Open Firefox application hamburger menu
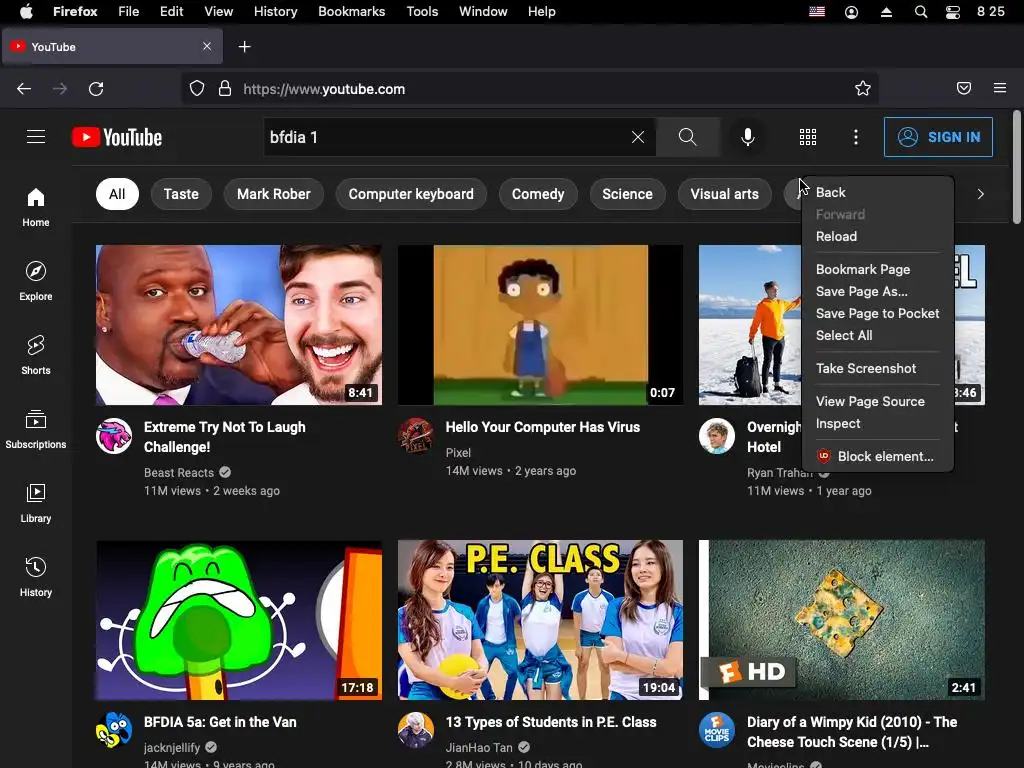The width and height of the screenshot is (1024, 768). (x=1000, y=88)
